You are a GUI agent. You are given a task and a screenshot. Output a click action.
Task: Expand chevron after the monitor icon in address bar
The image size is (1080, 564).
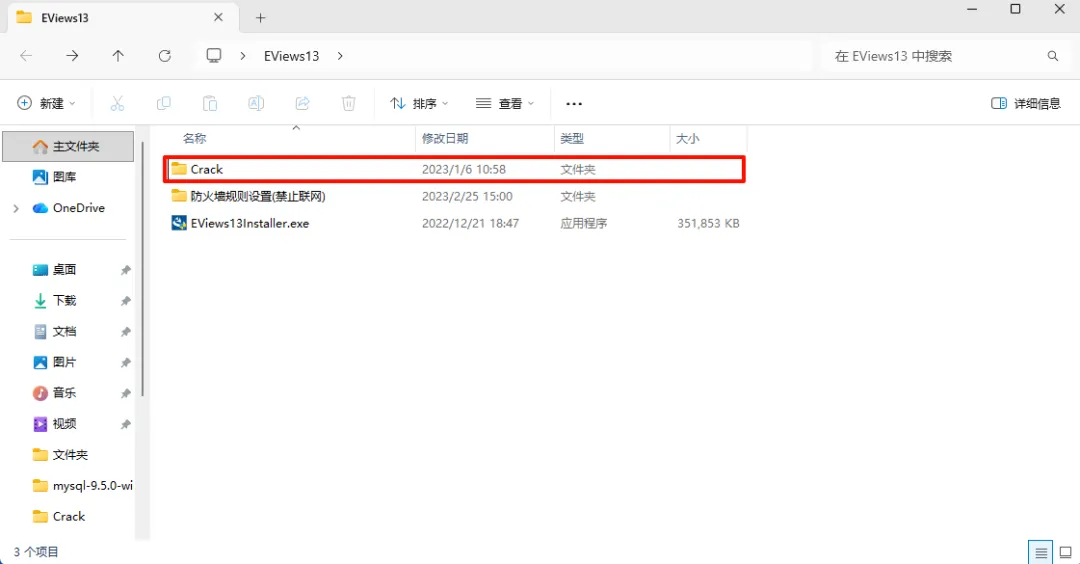pyautogui.click(x=242, y=56)
